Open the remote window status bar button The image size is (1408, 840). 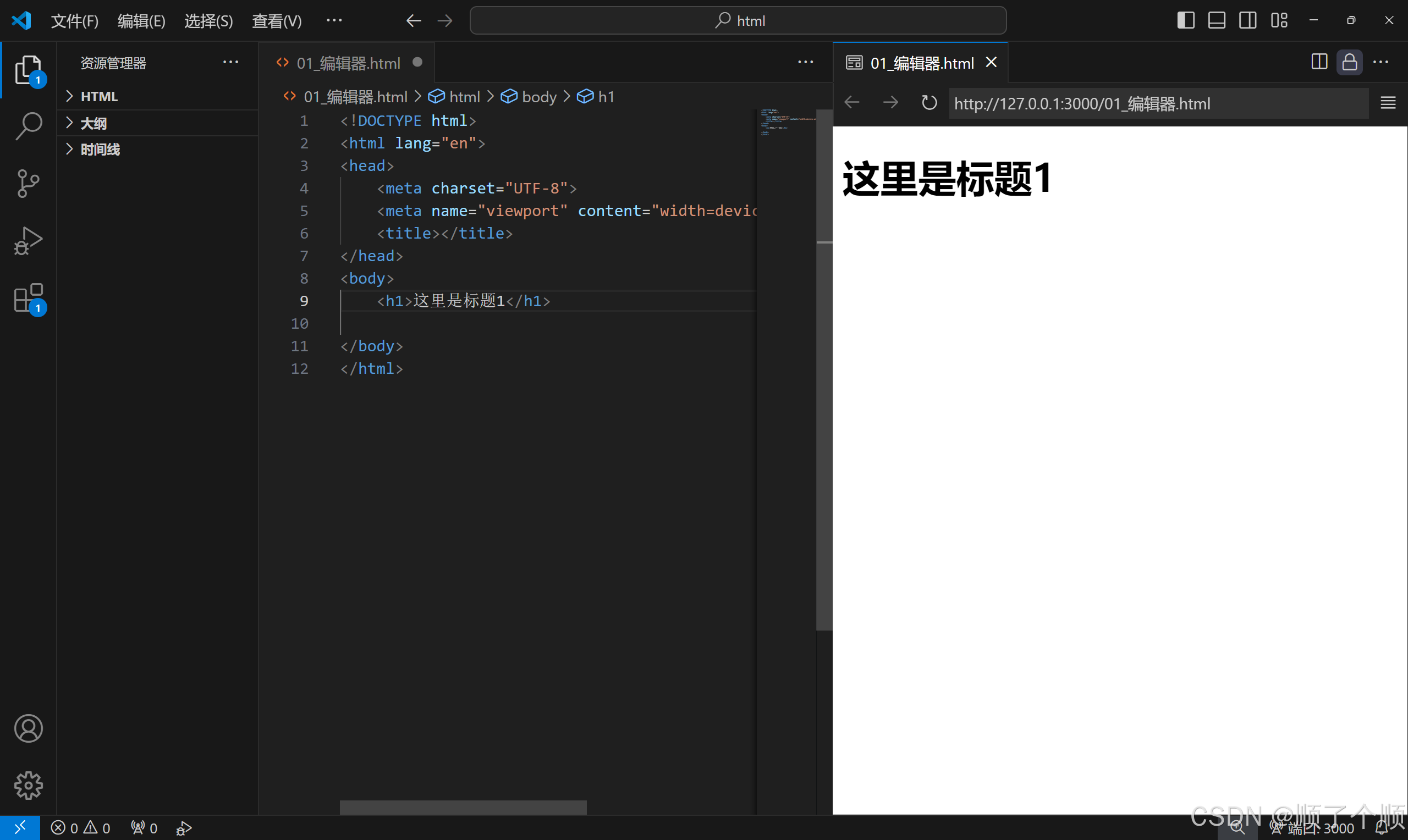tap(20, 827)
